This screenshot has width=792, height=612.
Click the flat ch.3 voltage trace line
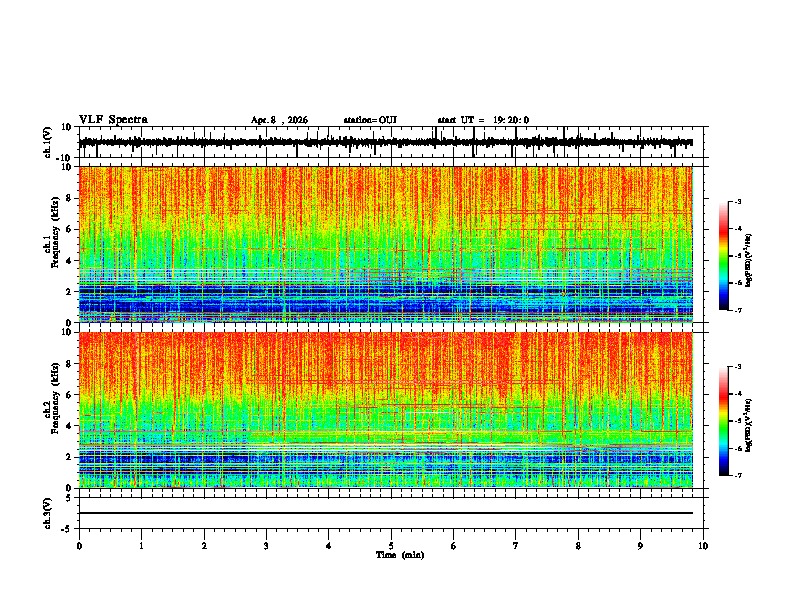[x=386, y=513]
